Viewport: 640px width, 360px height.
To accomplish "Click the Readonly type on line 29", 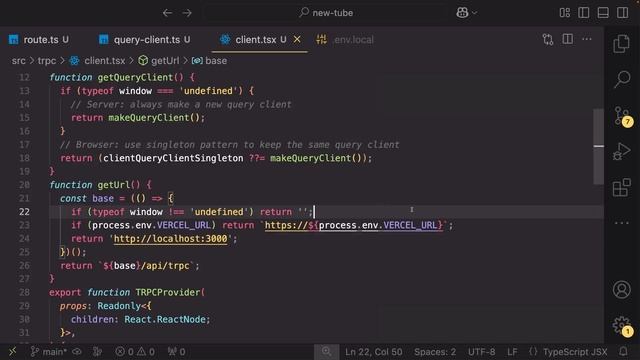I will (119, 306).
